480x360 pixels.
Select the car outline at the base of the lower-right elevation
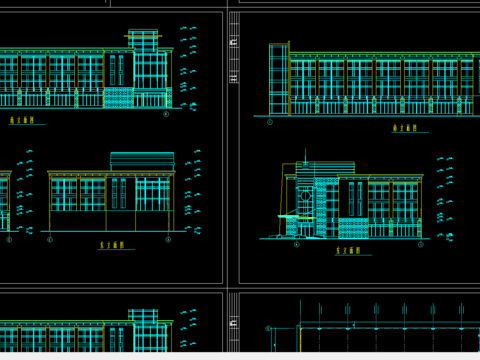point(275,236)
